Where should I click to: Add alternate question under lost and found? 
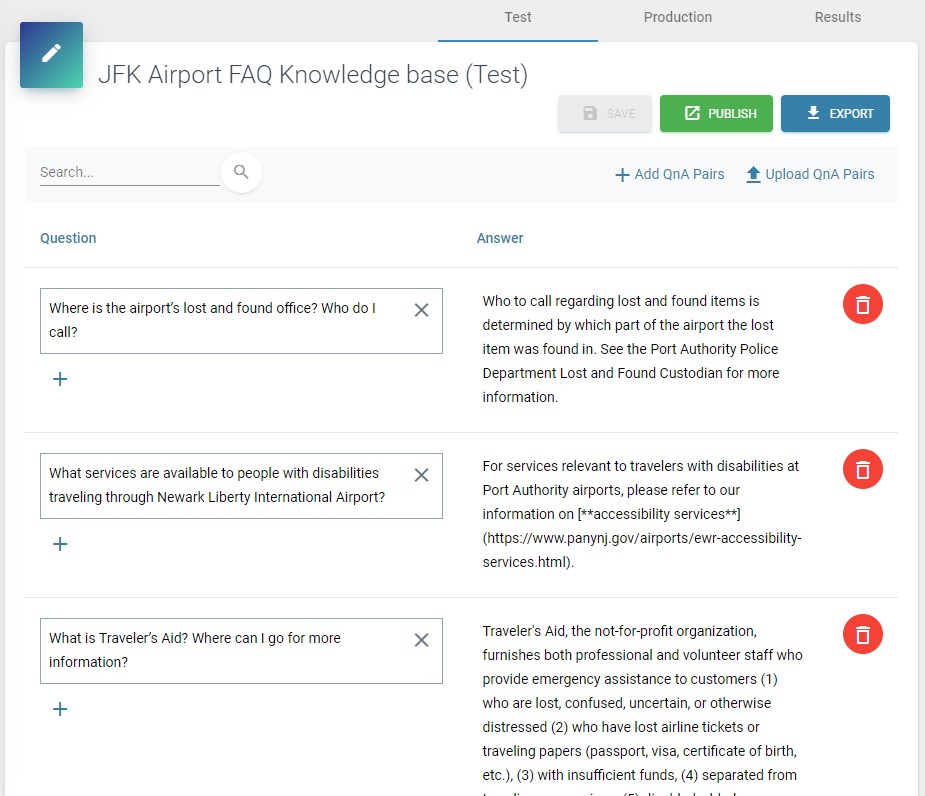click(60, 379)
